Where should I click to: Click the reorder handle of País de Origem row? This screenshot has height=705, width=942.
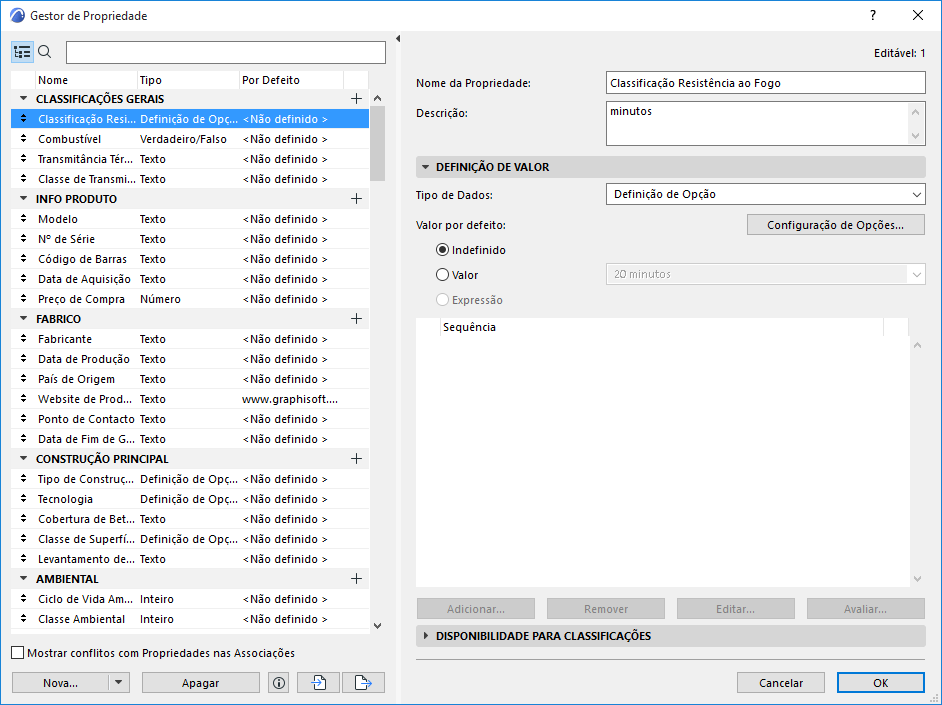click(23, 379)
